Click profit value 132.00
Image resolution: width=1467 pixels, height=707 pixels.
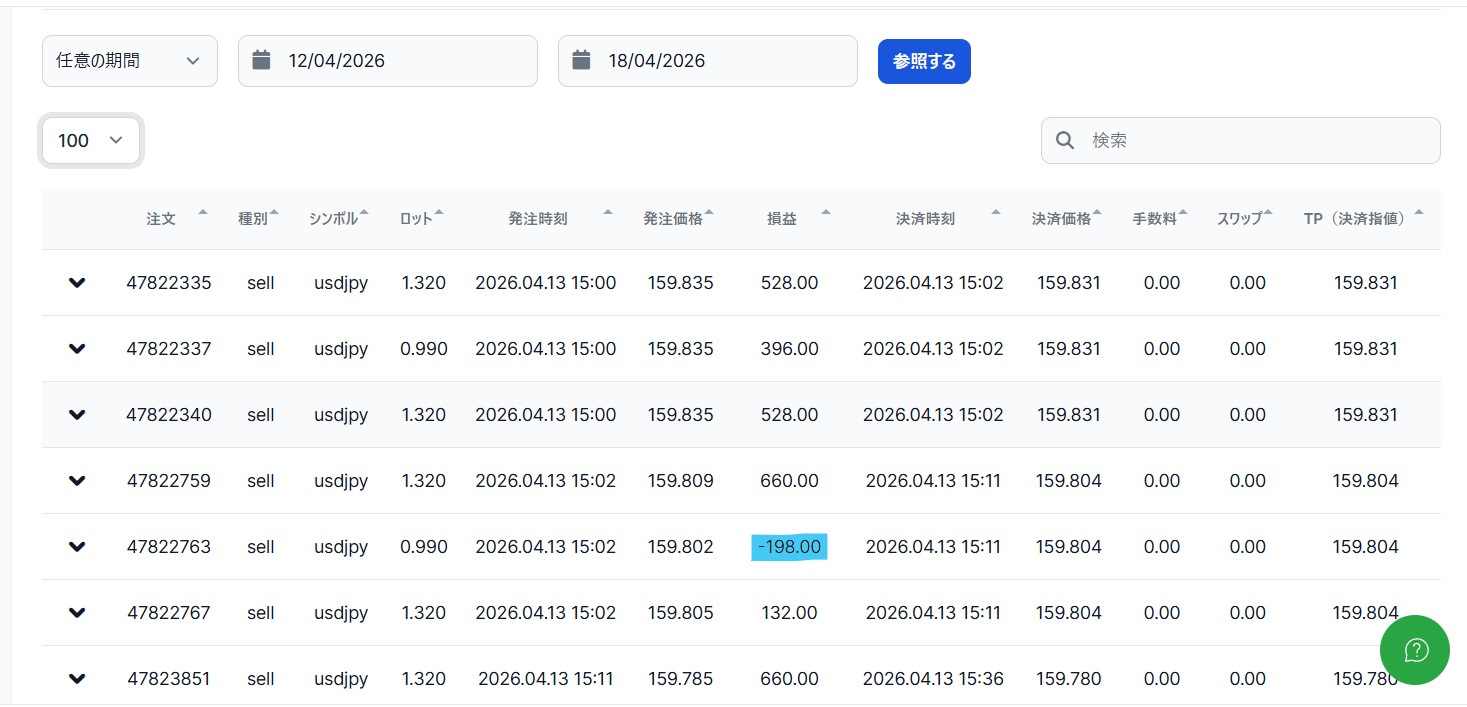[789, 613]
